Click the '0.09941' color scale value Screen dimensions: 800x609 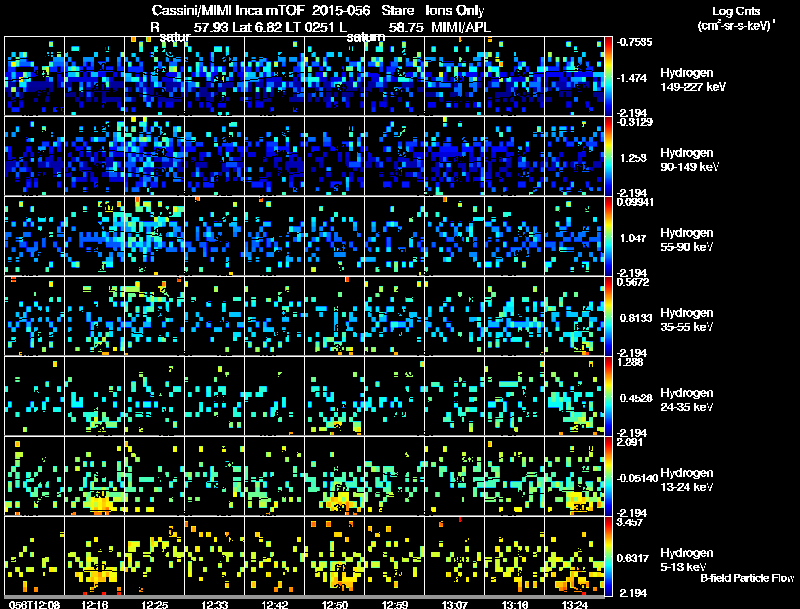point(635,202)
